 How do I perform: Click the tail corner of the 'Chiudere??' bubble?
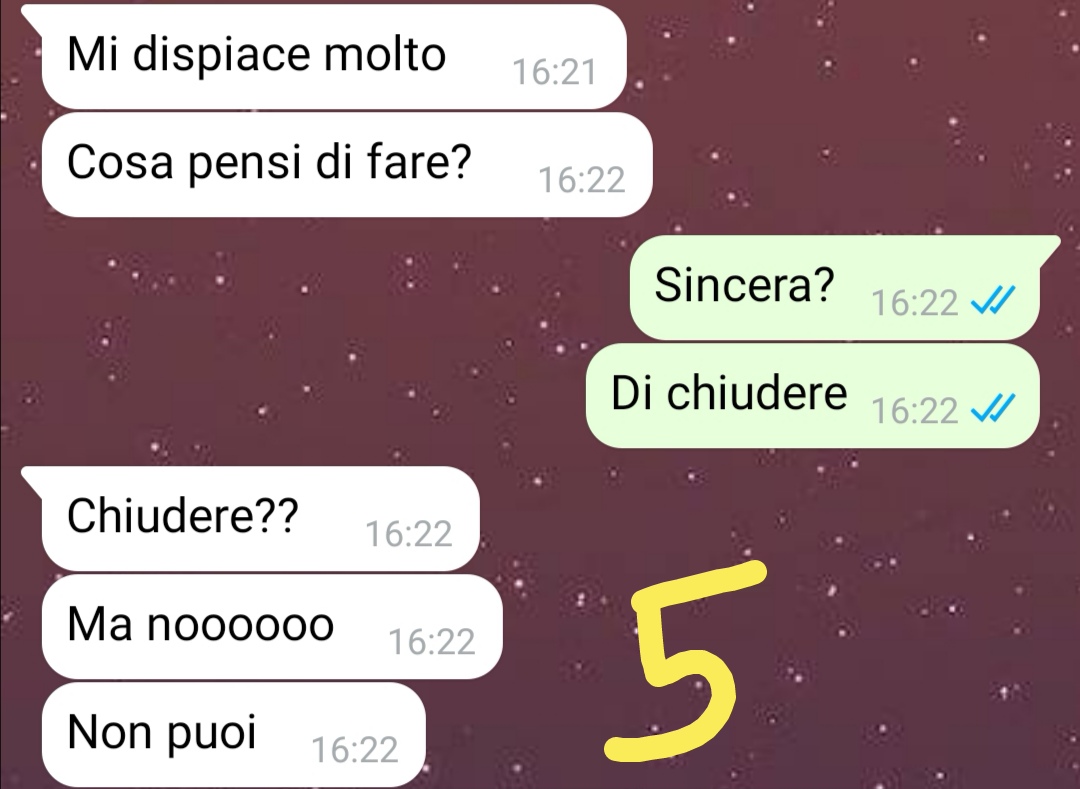pos(32,476)
